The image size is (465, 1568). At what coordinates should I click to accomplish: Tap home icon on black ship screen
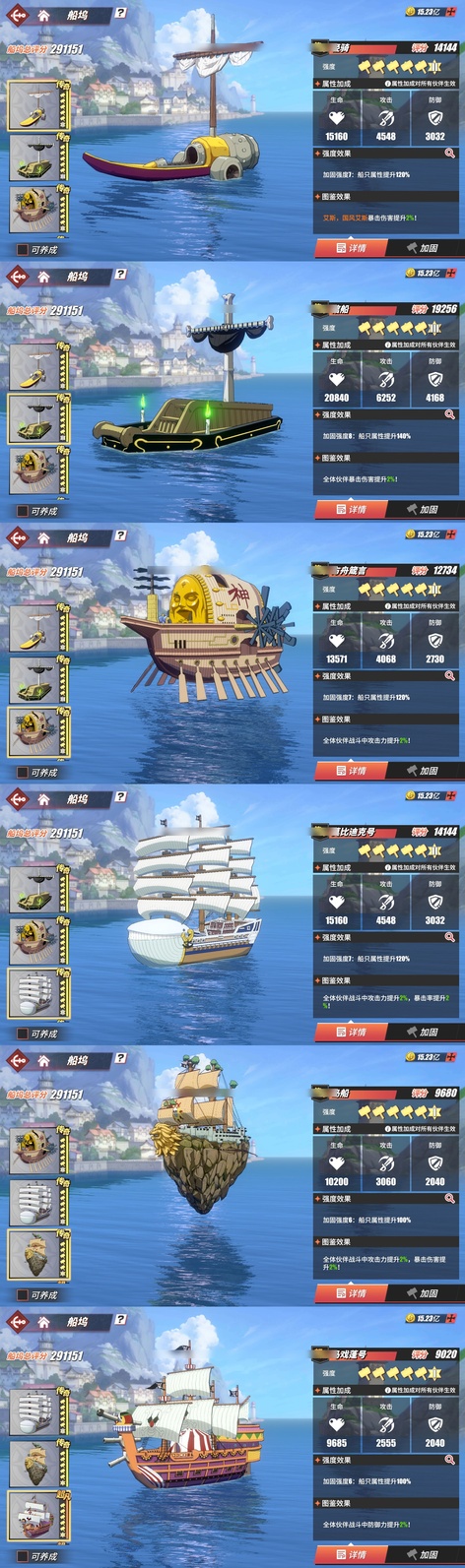43,277
